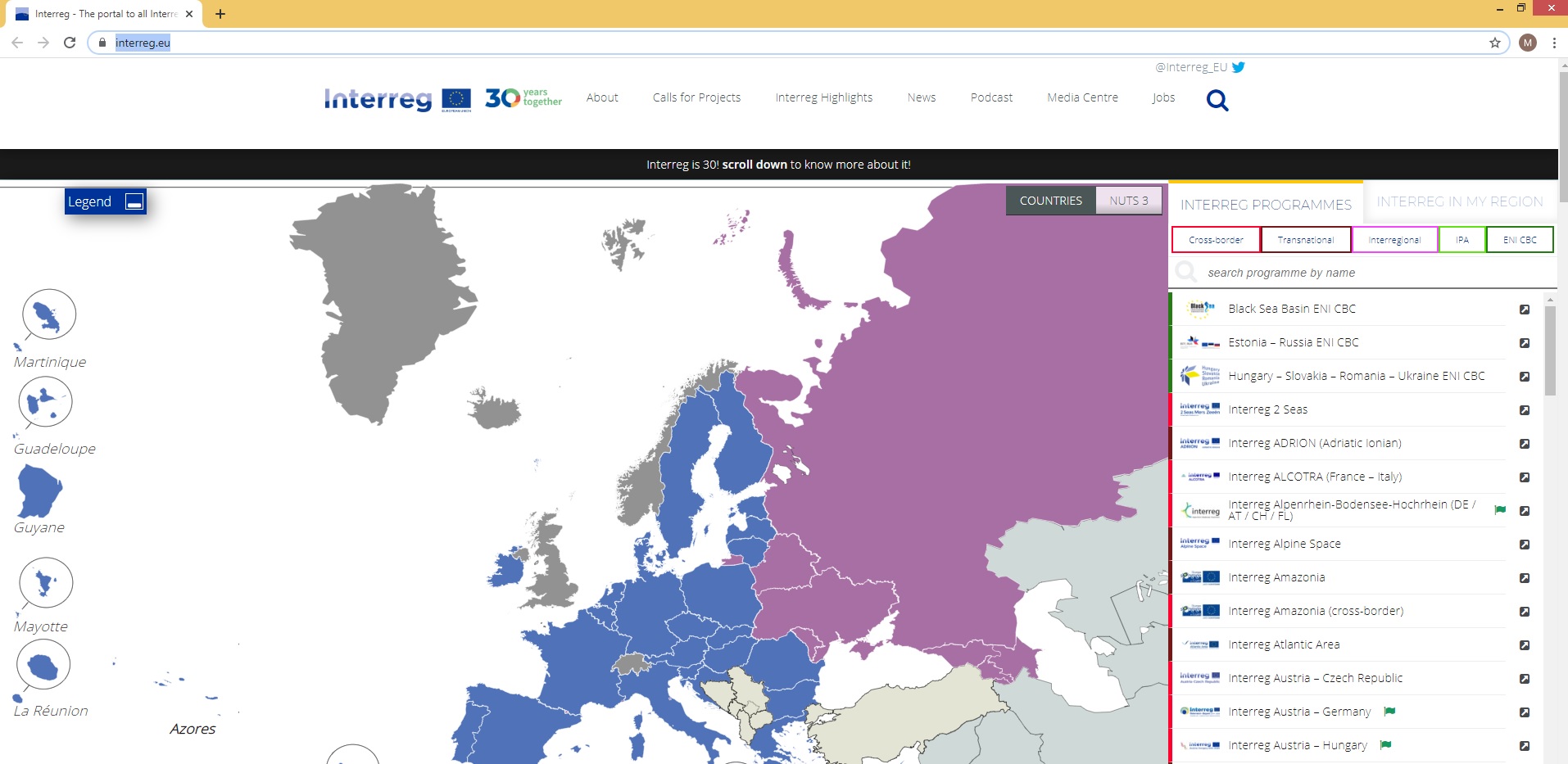The image size is (1568, 764).
Task: Open external link icon for Interreg Austria – Hungary
Action: pos(1525,746)
